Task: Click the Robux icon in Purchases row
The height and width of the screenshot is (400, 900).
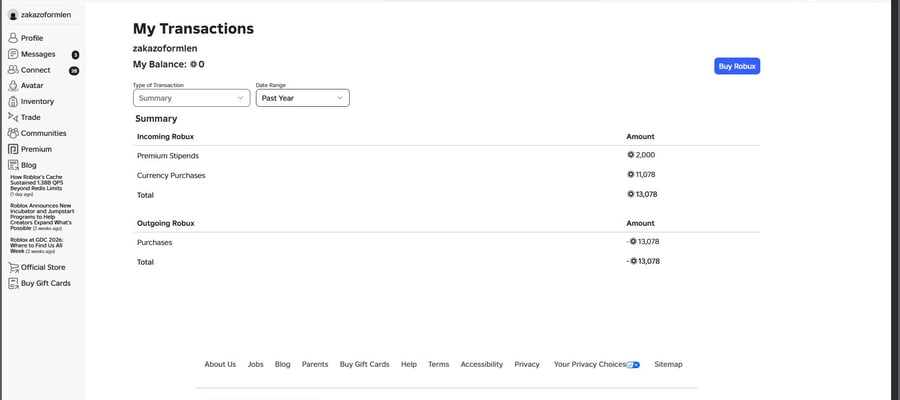Action: coord(633,242)
